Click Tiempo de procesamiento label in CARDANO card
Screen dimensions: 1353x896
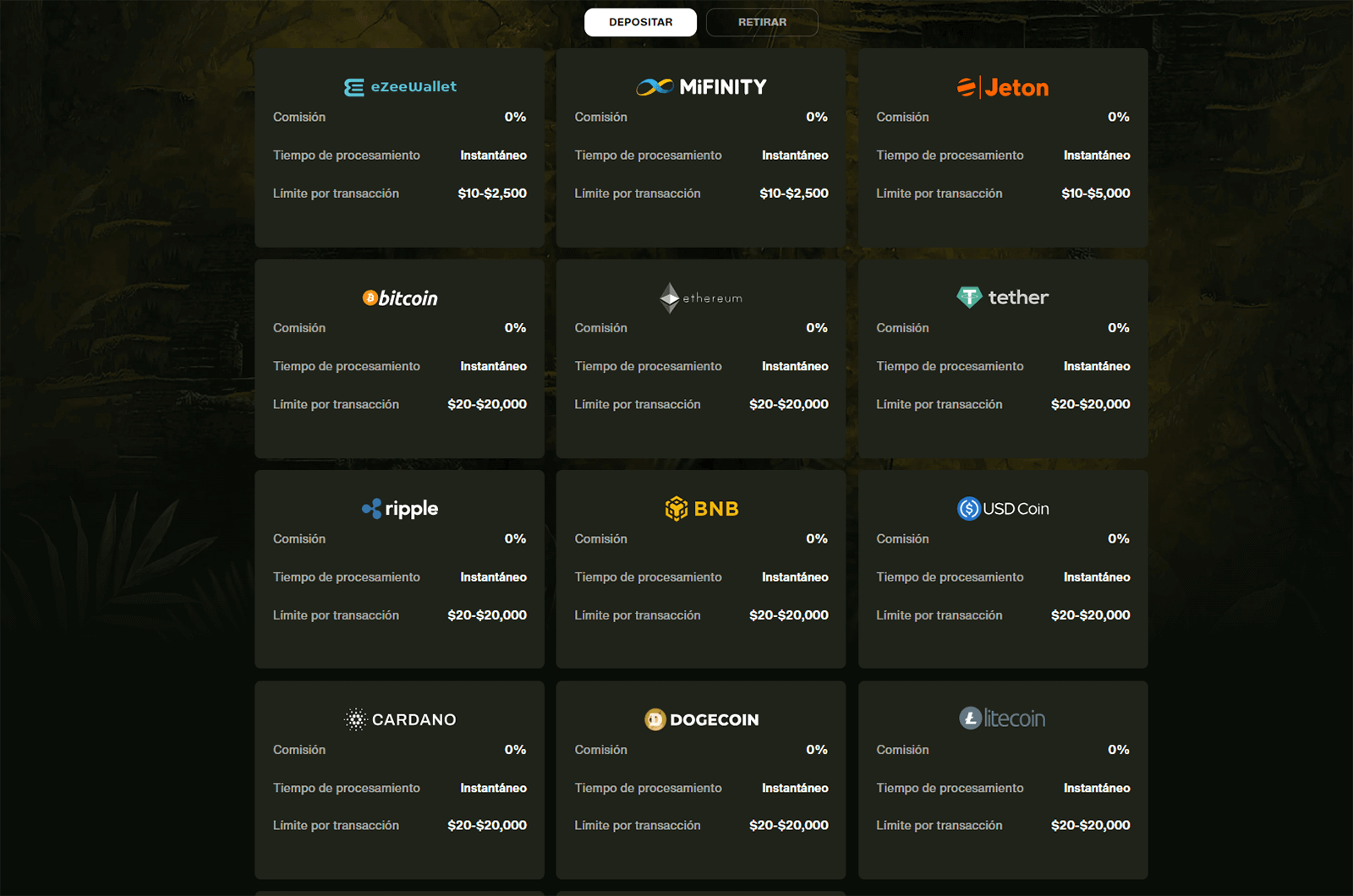pos(347,788)
